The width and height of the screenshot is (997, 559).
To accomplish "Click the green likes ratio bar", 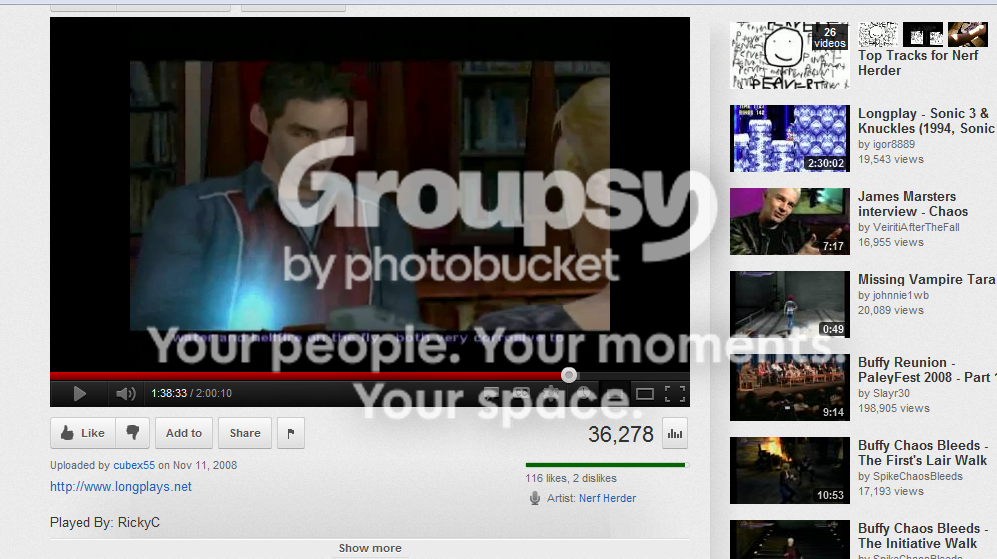I will 605,465.
